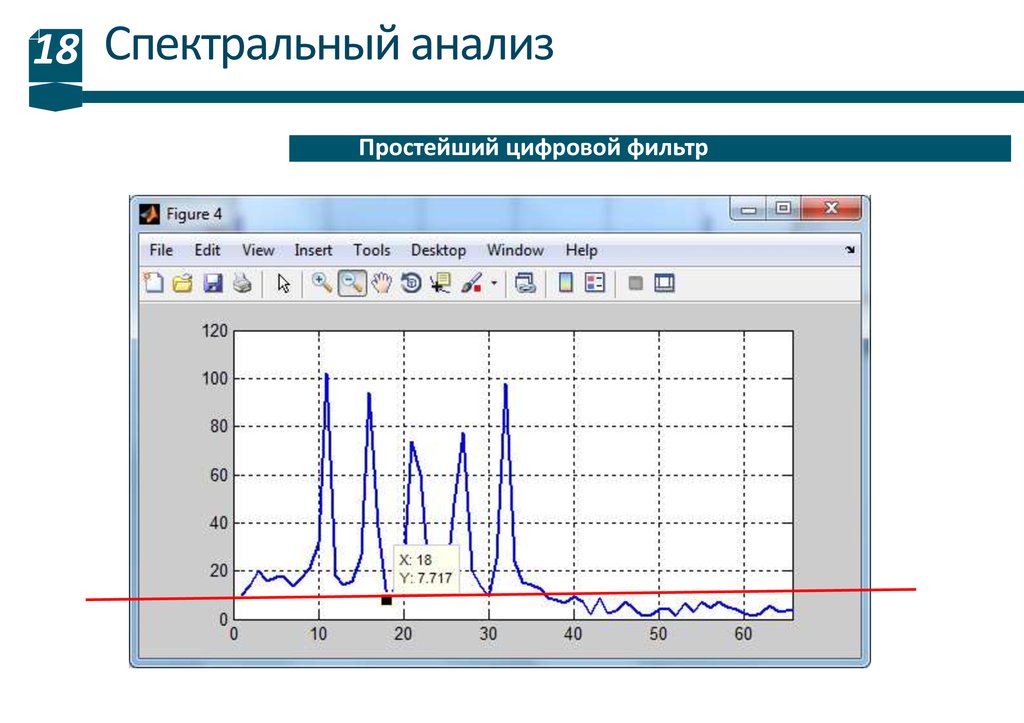Select the Pan hand tool
This screenshot has height=723, width=1024.
381,283
